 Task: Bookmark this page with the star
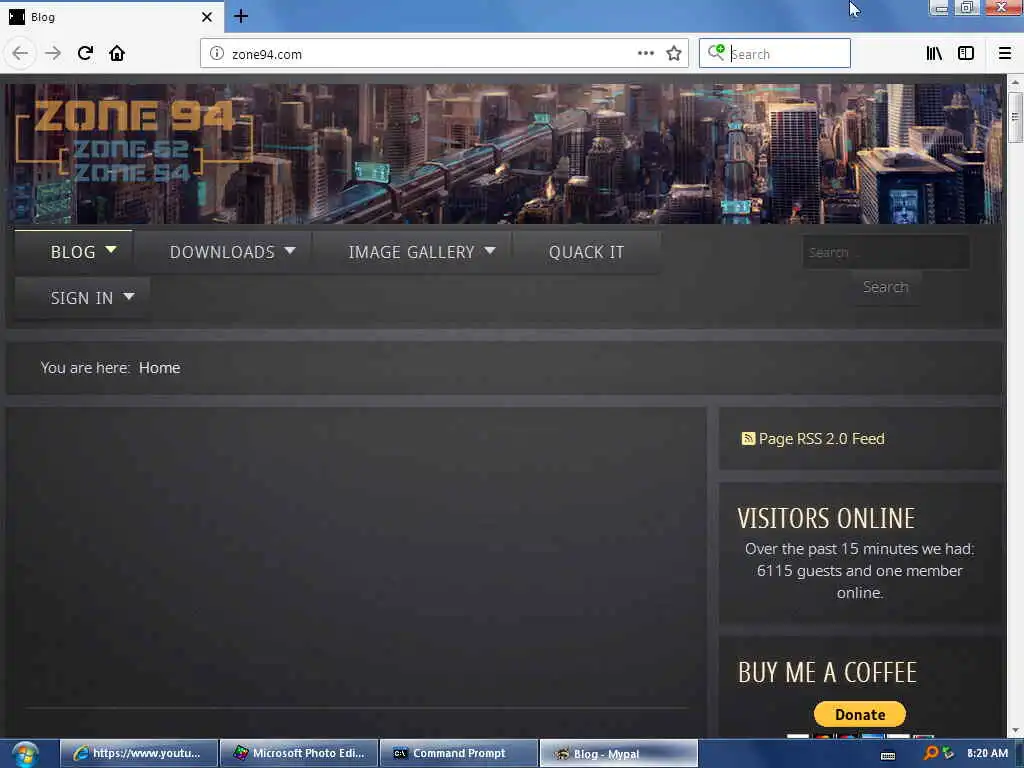click(x=674, y=54)
